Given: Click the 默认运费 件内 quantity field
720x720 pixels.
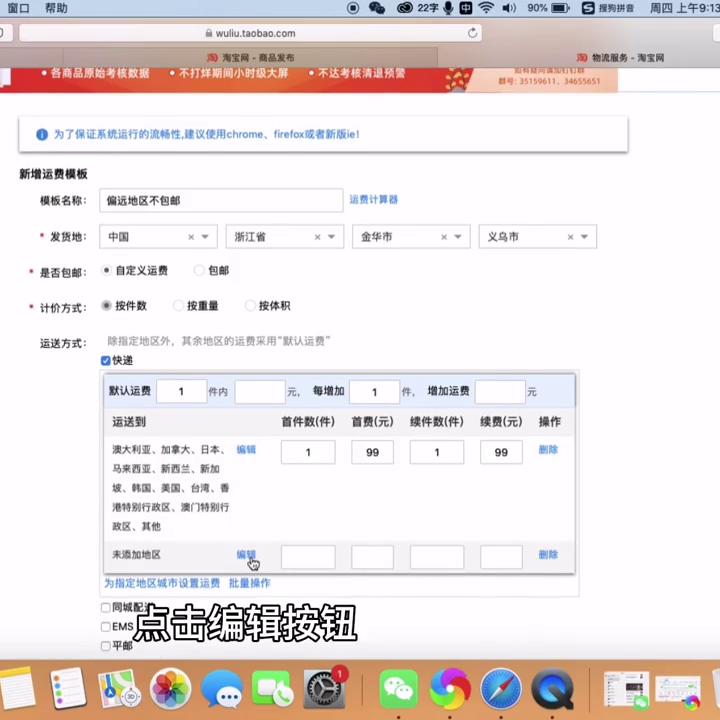Looking at the screenshot, I should coord(181,392).
